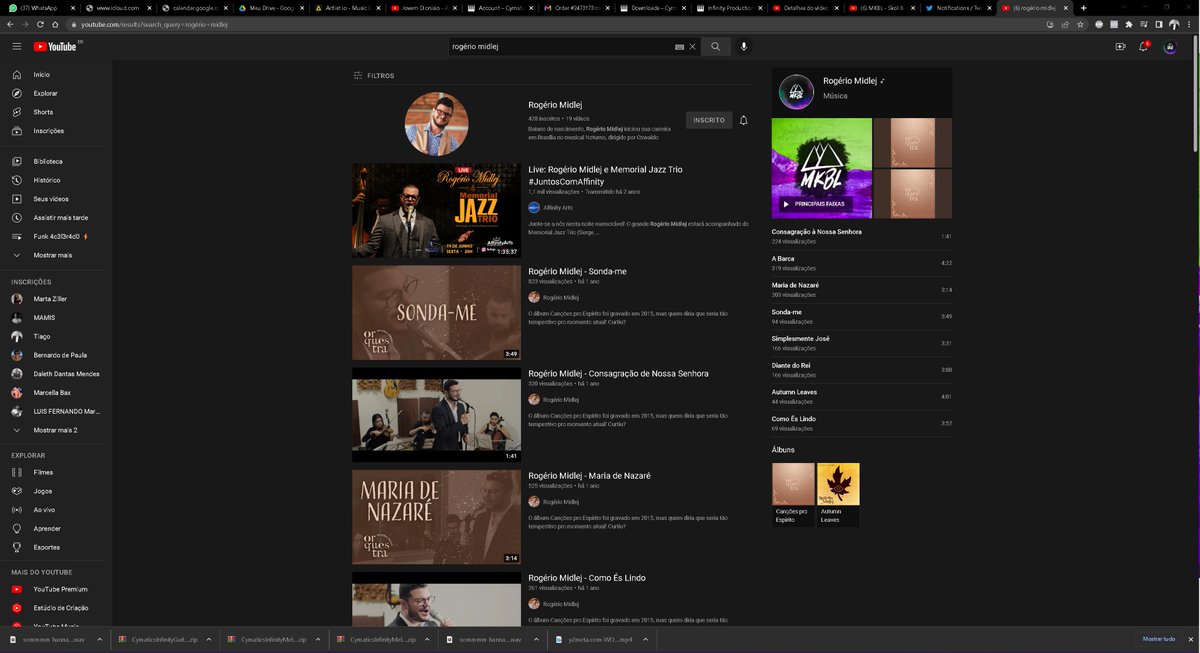Open Explorar in the sidebar
The image size is (1200, 653).
56,93
